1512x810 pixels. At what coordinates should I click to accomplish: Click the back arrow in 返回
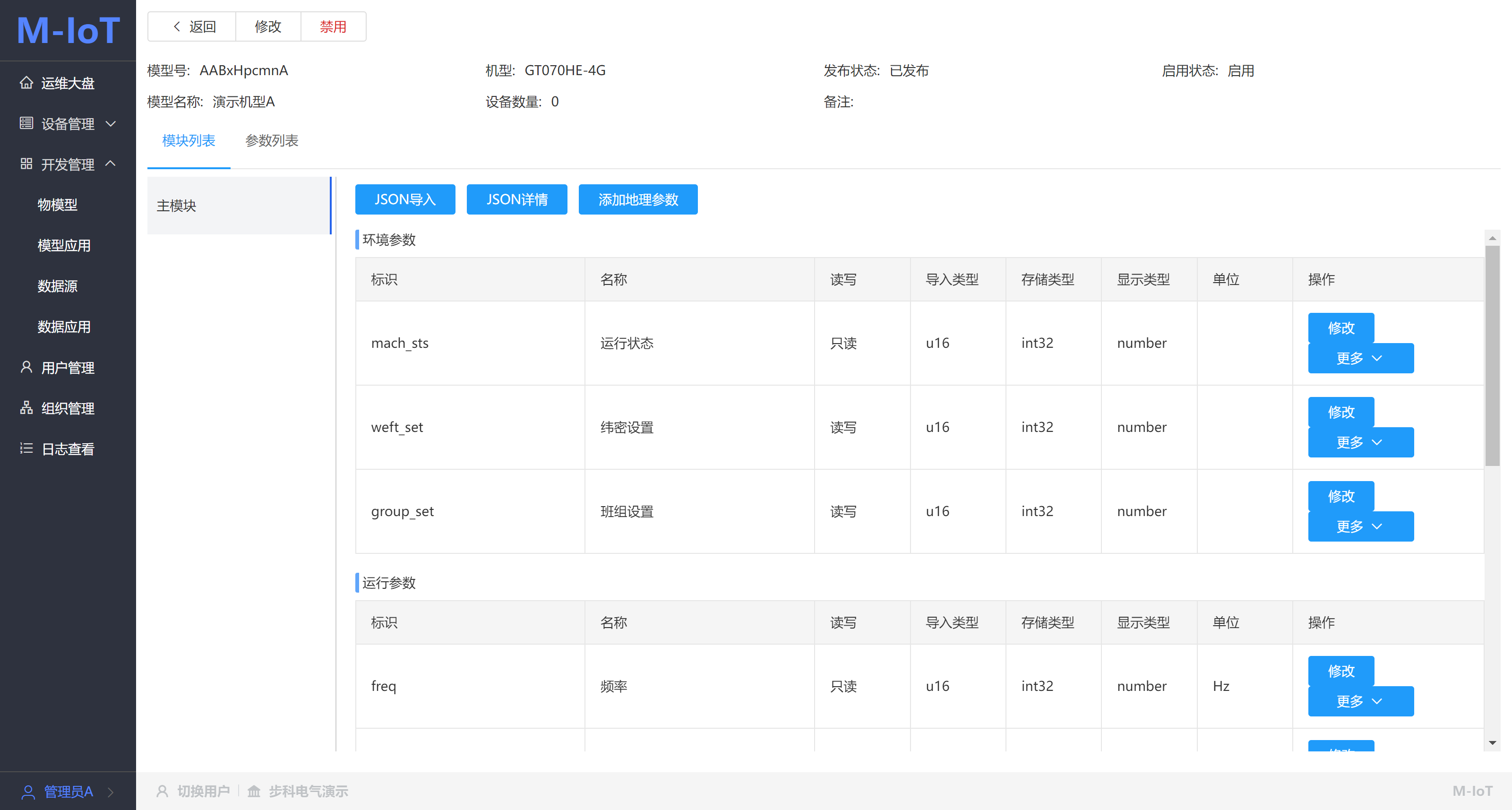pyautogui.click(x=177, y=26)
